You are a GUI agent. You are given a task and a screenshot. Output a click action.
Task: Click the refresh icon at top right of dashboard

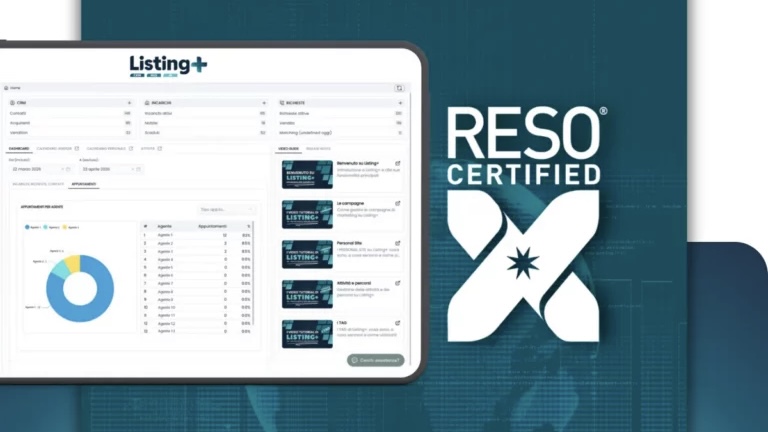tap(399, 88)
